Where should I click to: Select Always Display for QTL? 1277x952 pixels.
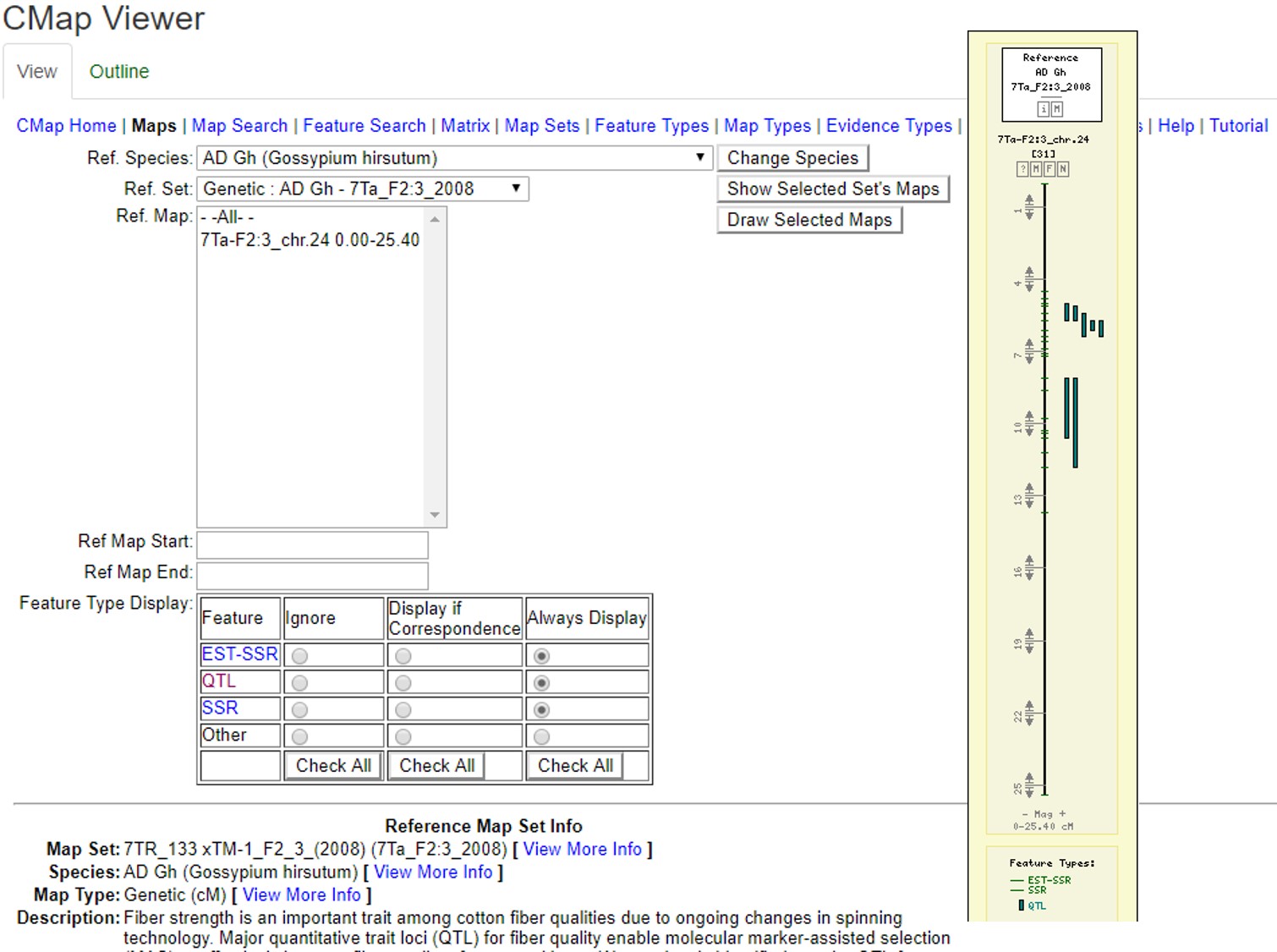pyautogui.click(x=542, y=683)
